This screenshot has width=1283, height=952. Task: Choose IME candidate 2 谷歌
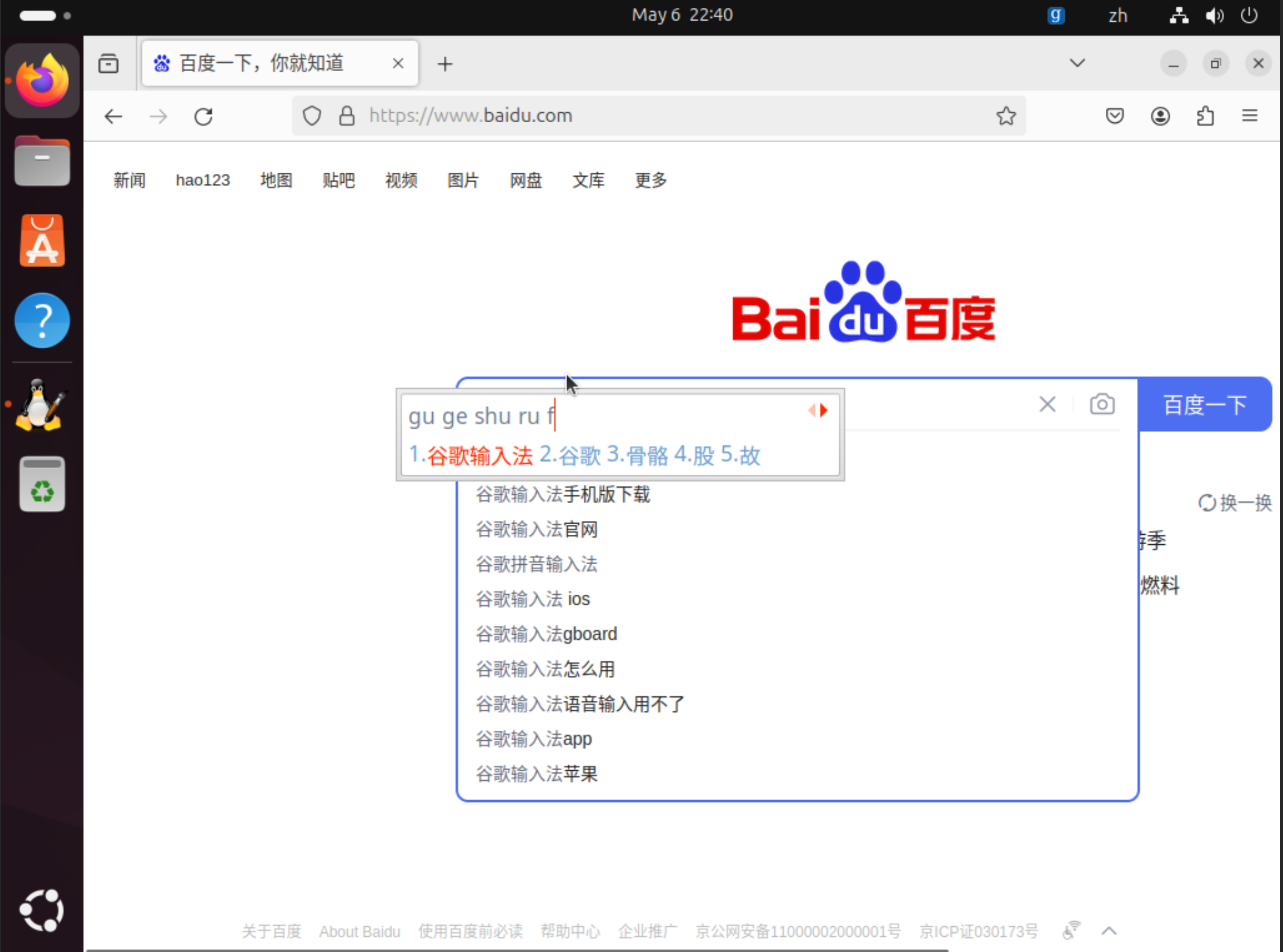coord(570,455)
